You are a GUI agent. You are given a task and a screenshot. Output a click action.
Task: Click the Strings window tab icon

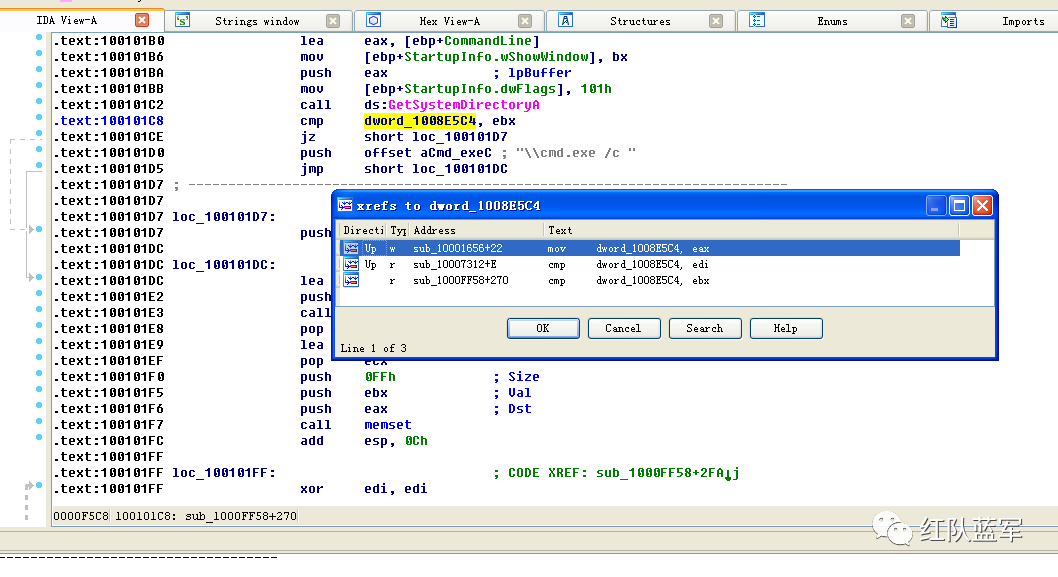(182, 20)
